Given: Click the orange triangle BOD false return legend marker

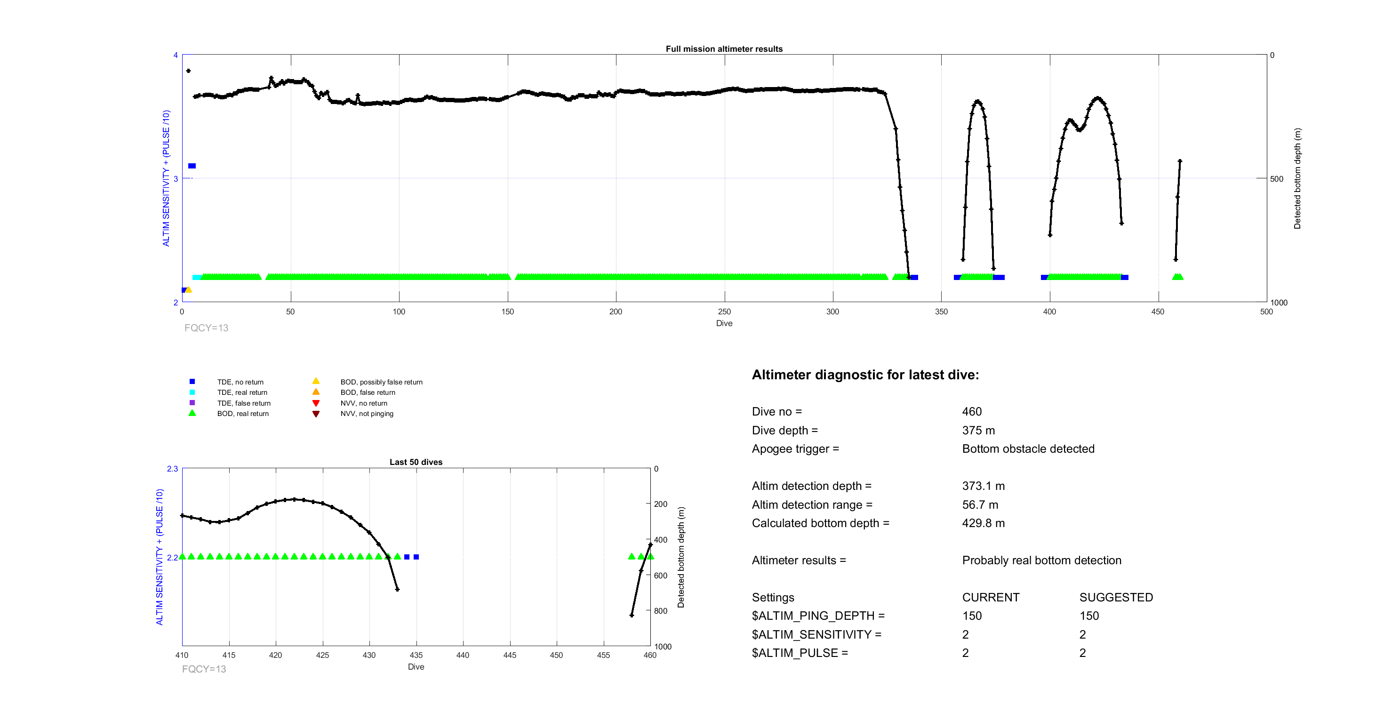Looking at the screenshot, I should pyautogui.click(x=316, y=392).
